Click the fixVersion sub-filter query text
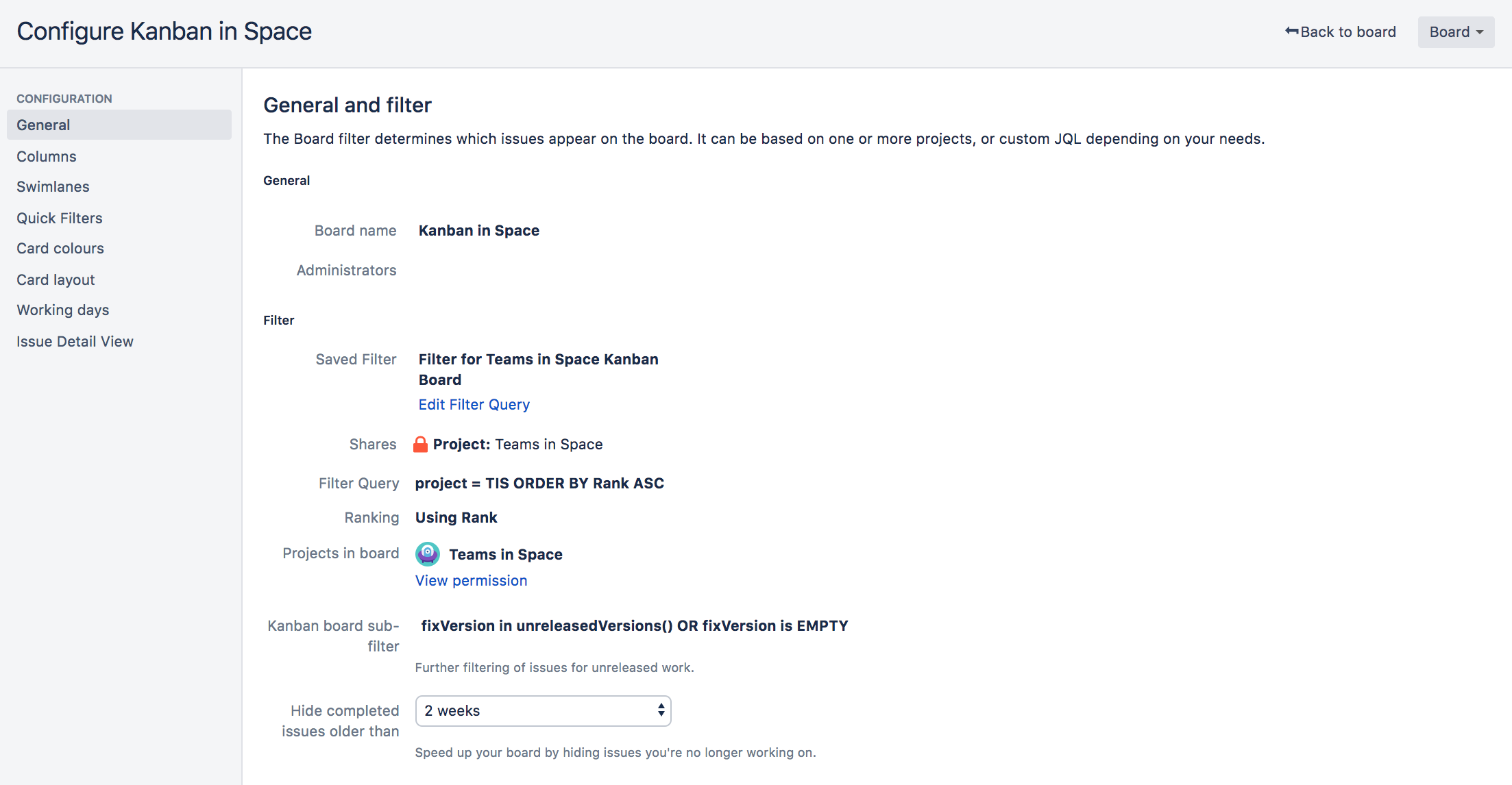Screen dimensions: 1512x785 (634, 626)
